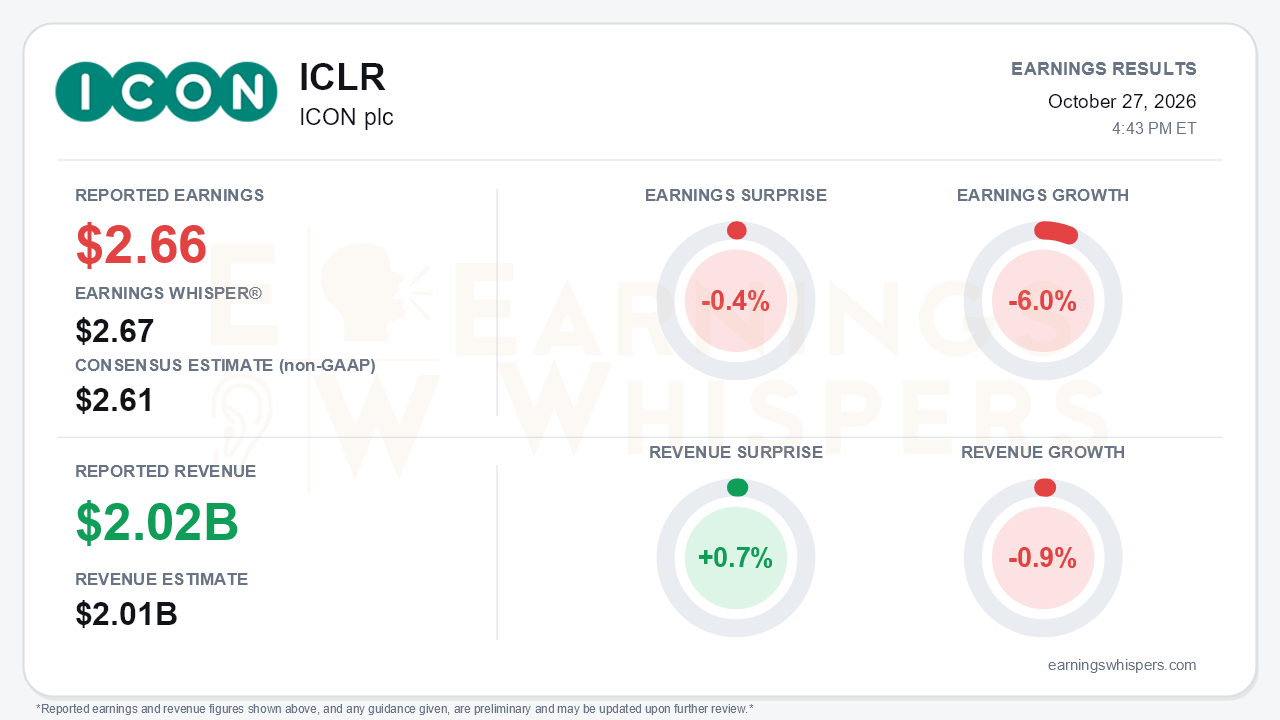Click the Reported Revenue label
This screenshot has height=720, width=1280.
point(165,471)
